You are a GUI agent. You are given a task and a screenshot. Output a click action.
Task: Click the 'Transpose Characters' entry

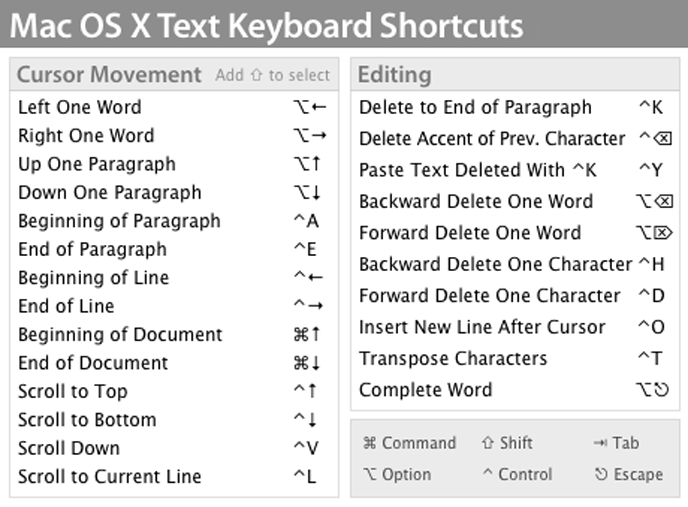point(453,358)
